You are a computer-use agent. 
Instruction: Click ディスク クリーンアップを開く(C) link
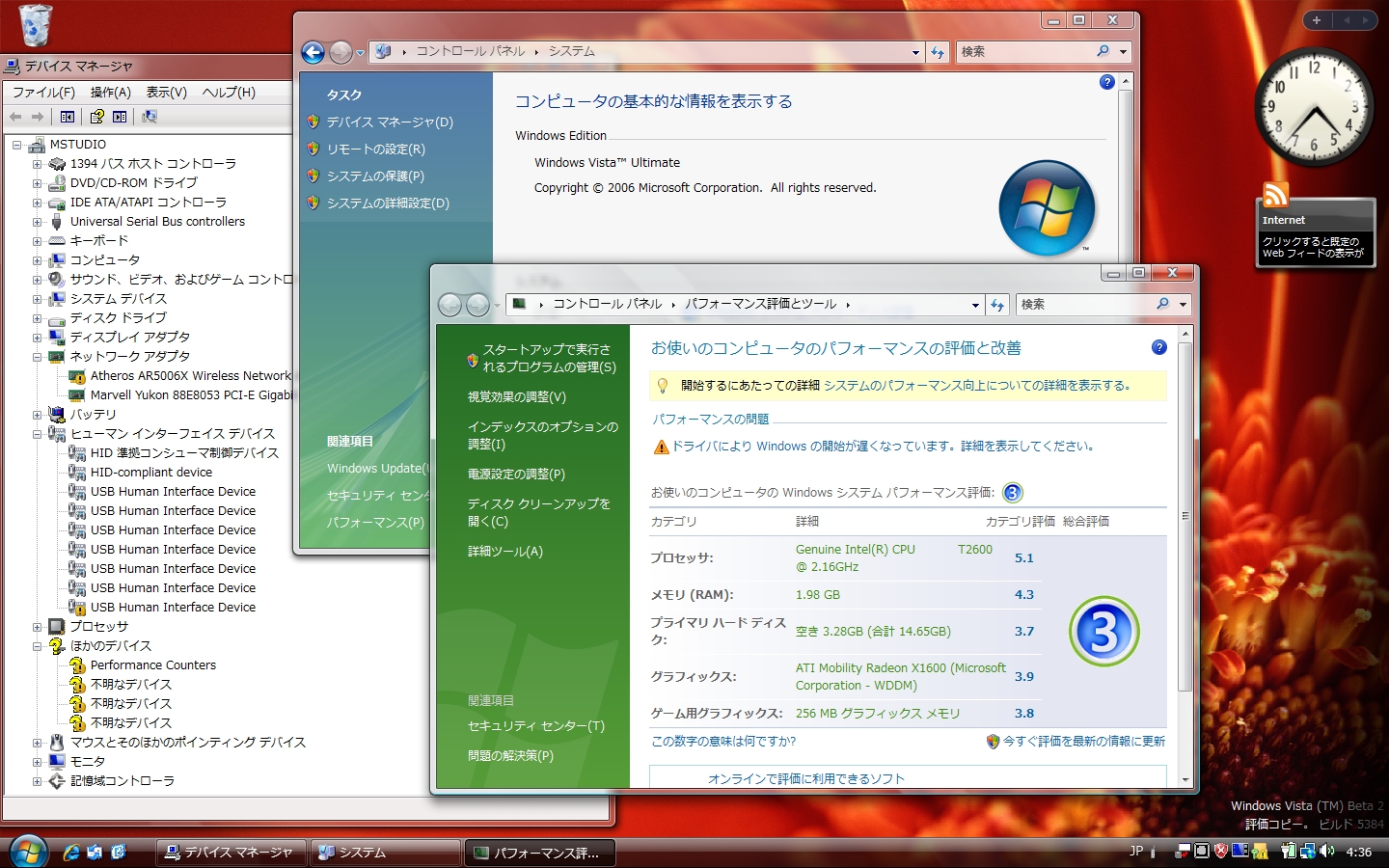point(539,513)
